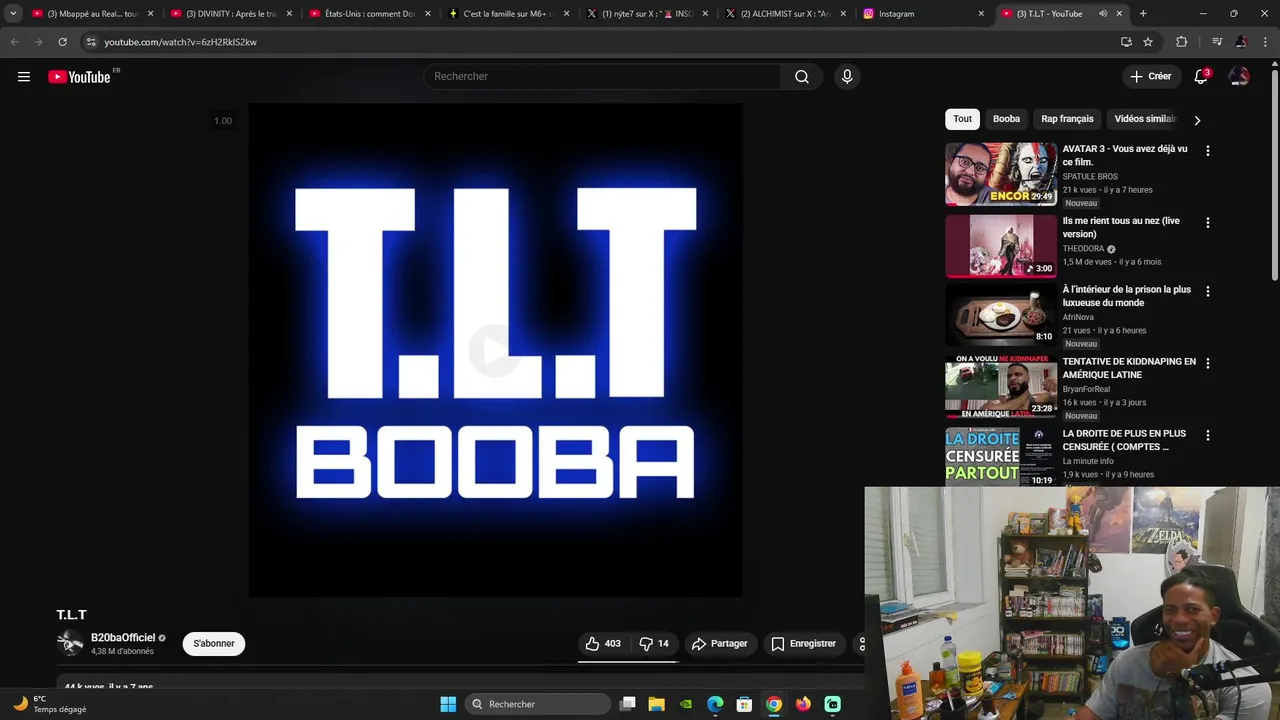Select the Booba filter chip
The image size is (1280, 720).
pyautogui.click(x=1006, y=119)
